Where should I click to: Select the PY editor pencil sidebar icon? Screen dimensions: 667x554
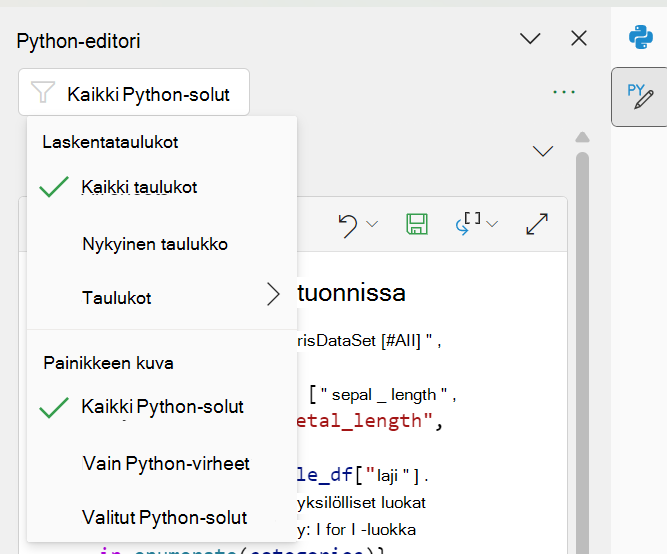coord(639,97)
